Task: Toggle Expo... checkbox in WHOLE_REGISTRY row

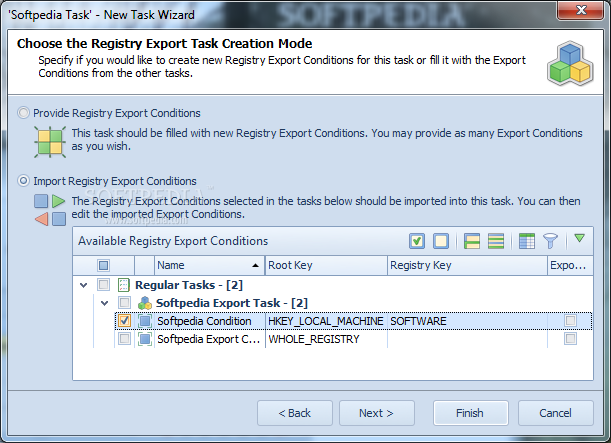Action: click(x=570, y=339)
